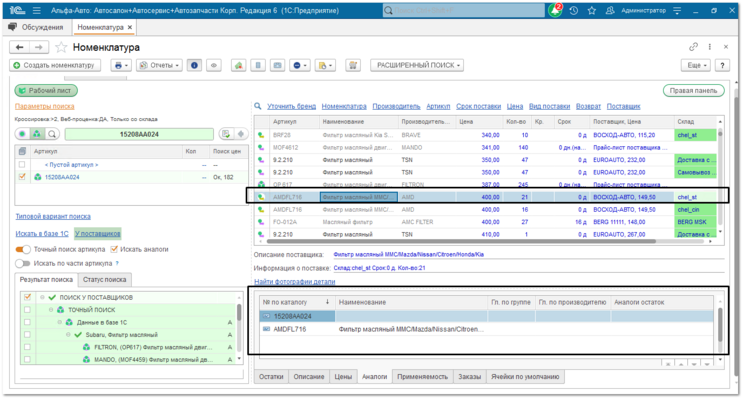Click the eye preview toolbar icon

click(x=214, y=65)
